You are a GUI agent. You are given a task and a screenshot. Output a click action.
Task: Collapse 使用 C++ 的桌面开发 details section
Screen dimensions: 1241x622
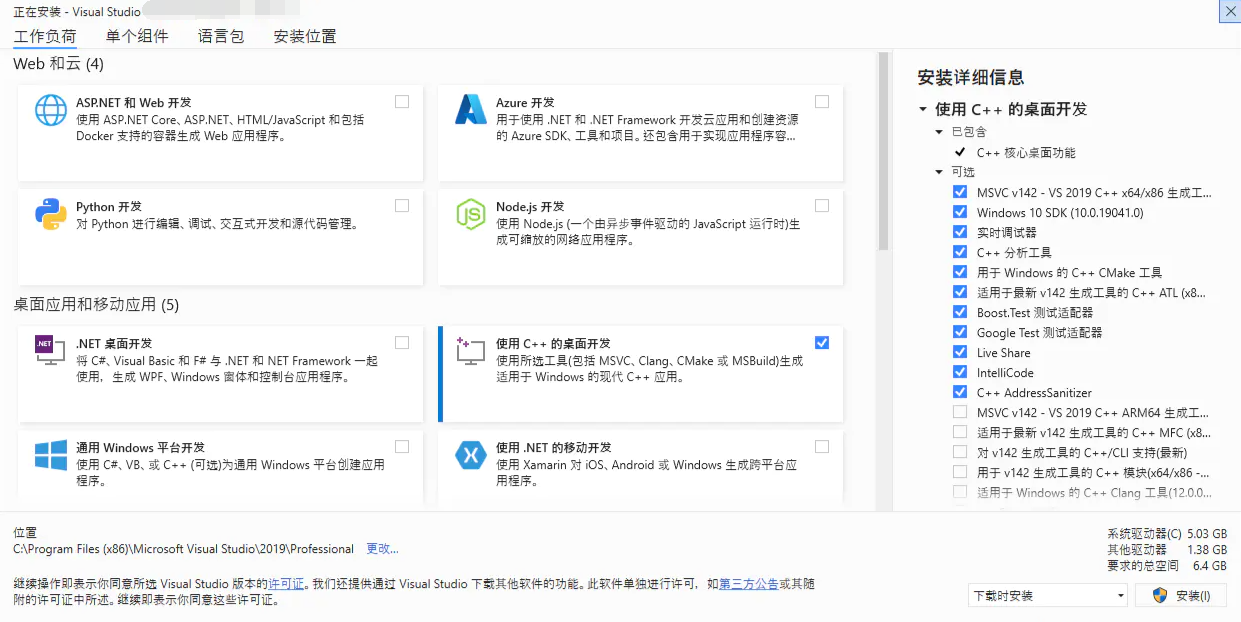click(922, 109)
